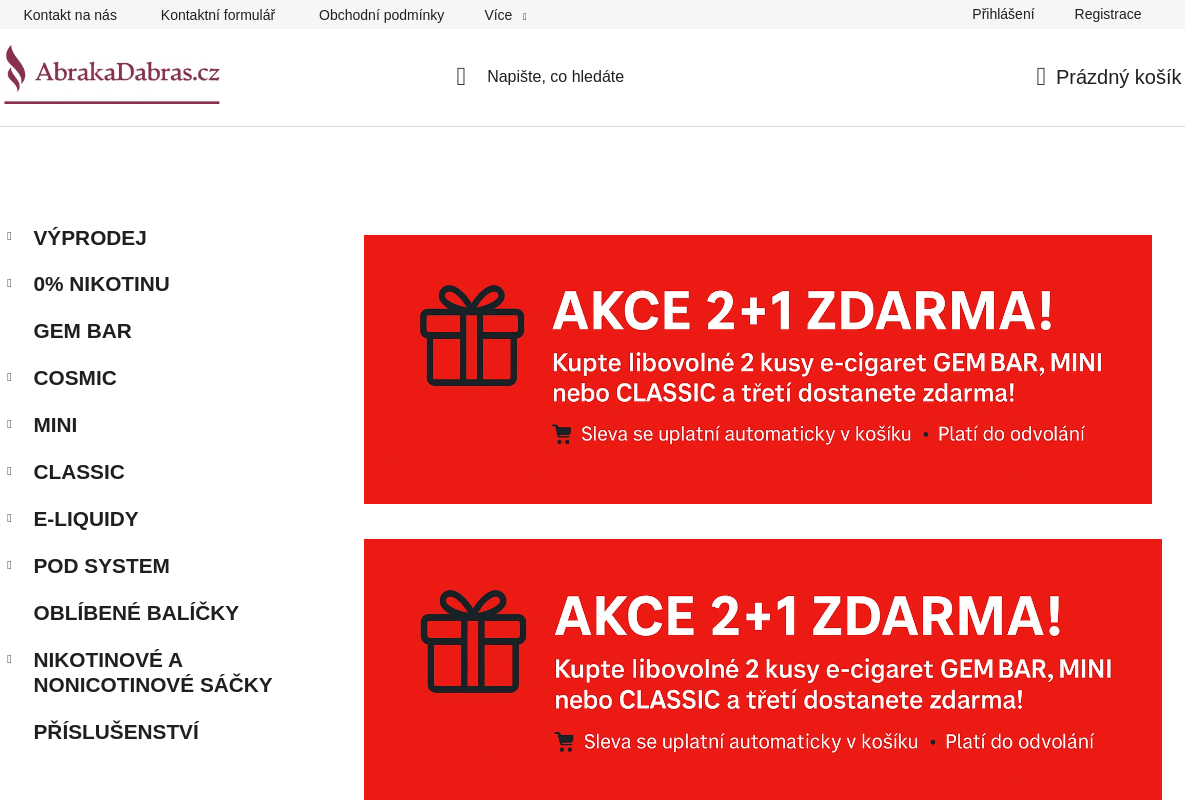The image size is (1200, 800).
Task: Expand the 0% NIKOTINU submenu arrow
Action: tap(9, 283)
